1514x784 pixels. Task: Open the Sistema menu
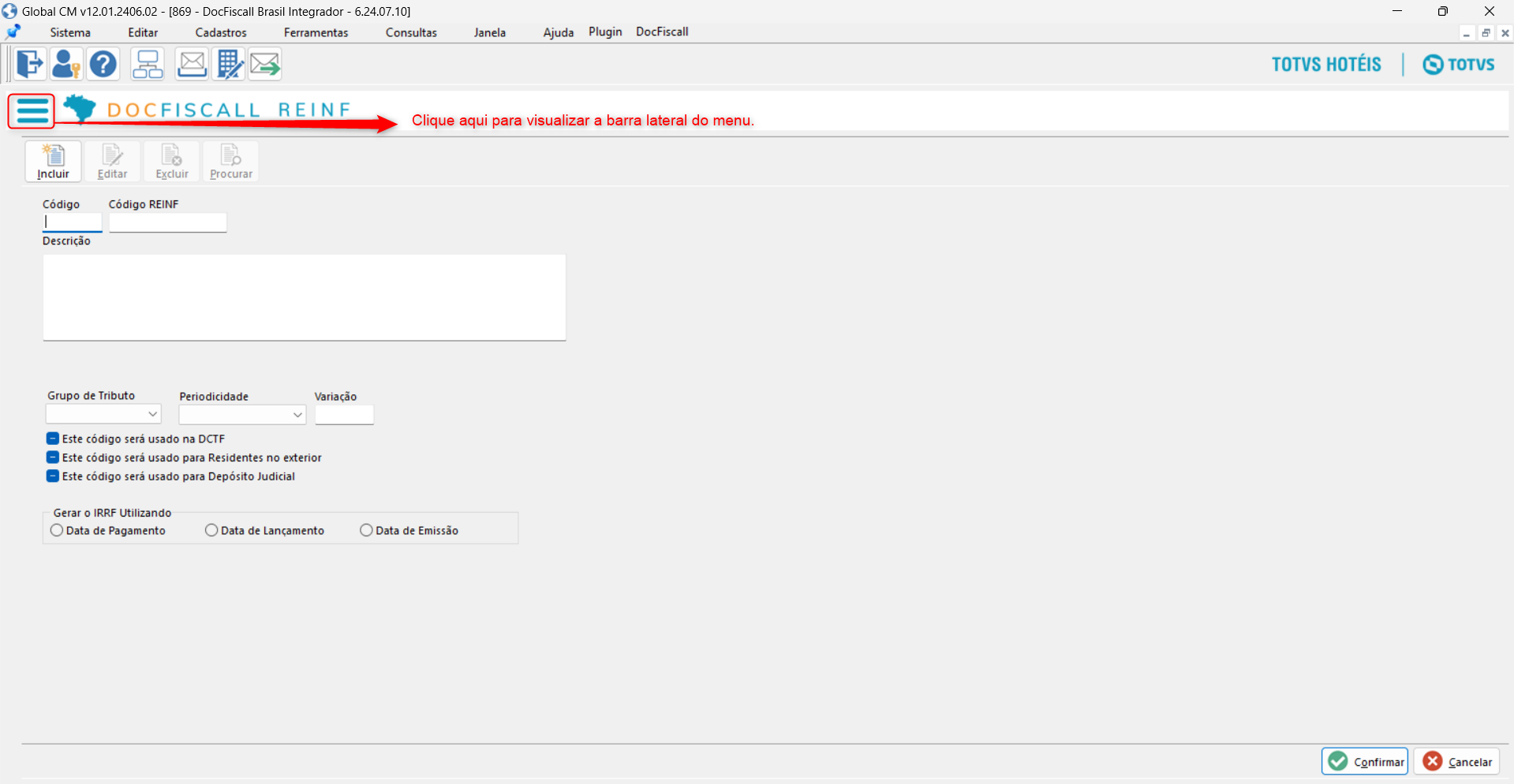click(70, 32)
